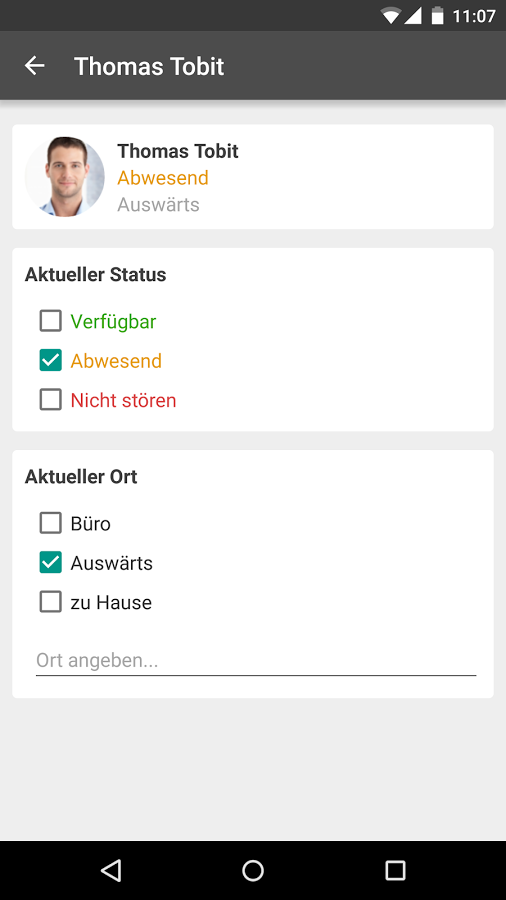Tap the 11:07 clock in status bar
The image size is (506, 900).
coord(474,16)
